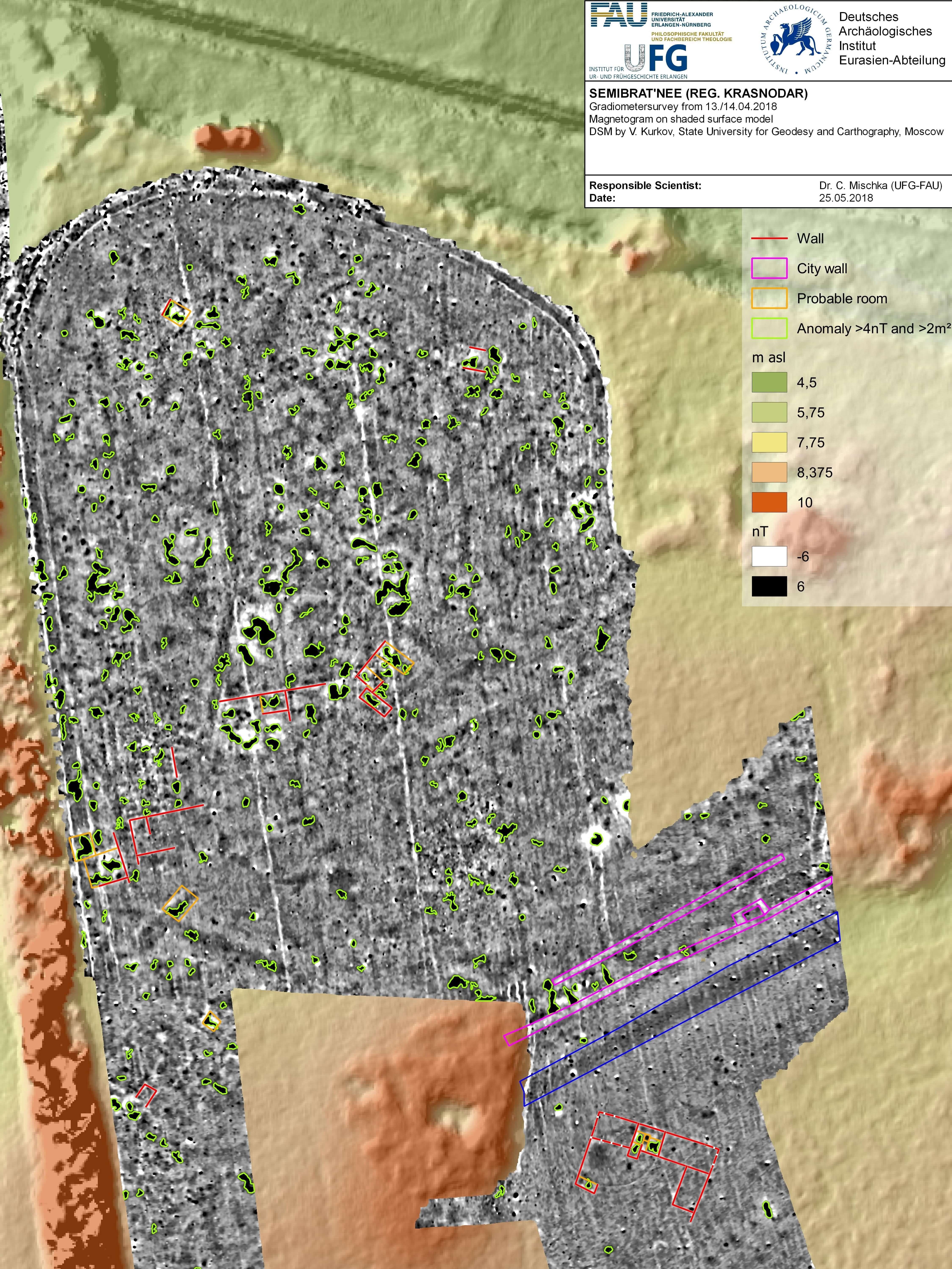Click 'Magnetogram on shaded surface model' text

point(681,119)
